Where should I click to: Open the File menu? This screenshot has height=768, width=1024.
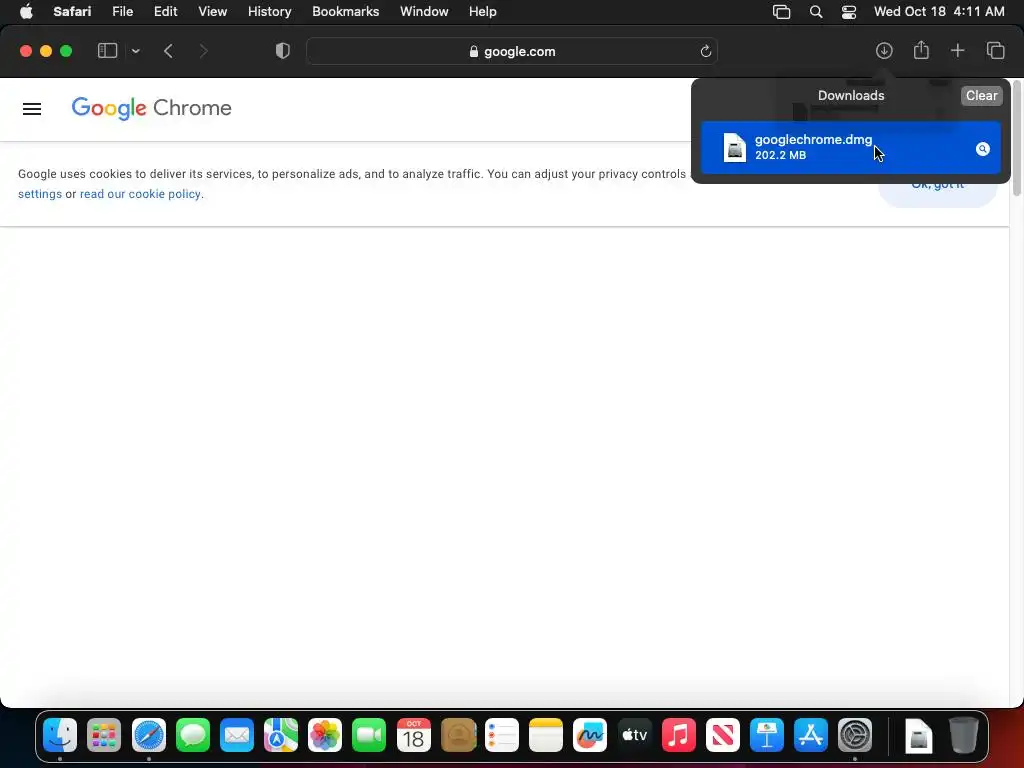click(122, 12)
